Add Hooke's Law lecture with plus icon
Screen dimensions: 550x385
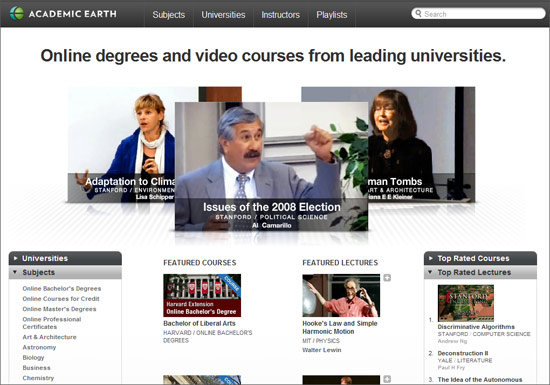[387, 278]
